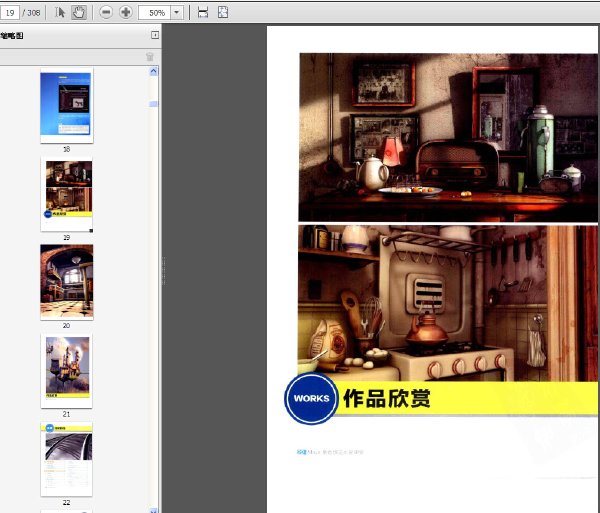Click thumbnail scrollbar up arrow
This screenshot has width=600, height=513.
pos(153,71)
